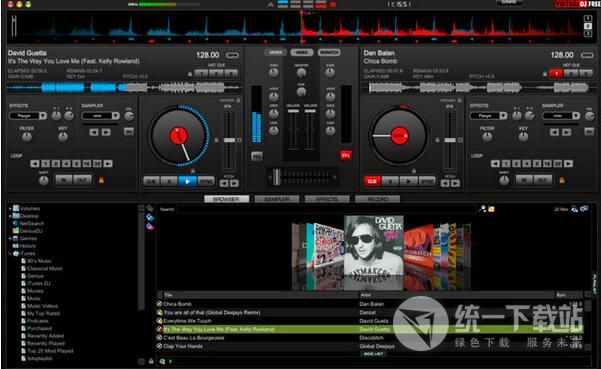601x369 pixels.
Task: Switch to the Video panel tab
Action: point(302,52)
